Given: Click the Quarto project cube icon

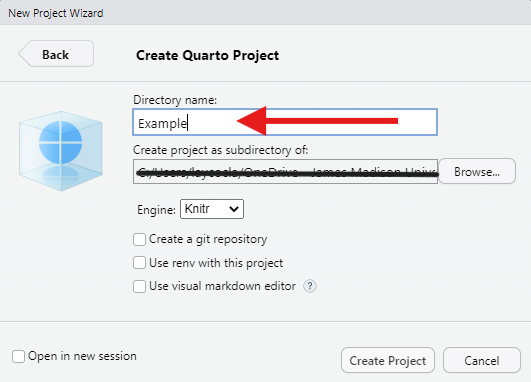Looking at the screenshot, I should 61,151.
